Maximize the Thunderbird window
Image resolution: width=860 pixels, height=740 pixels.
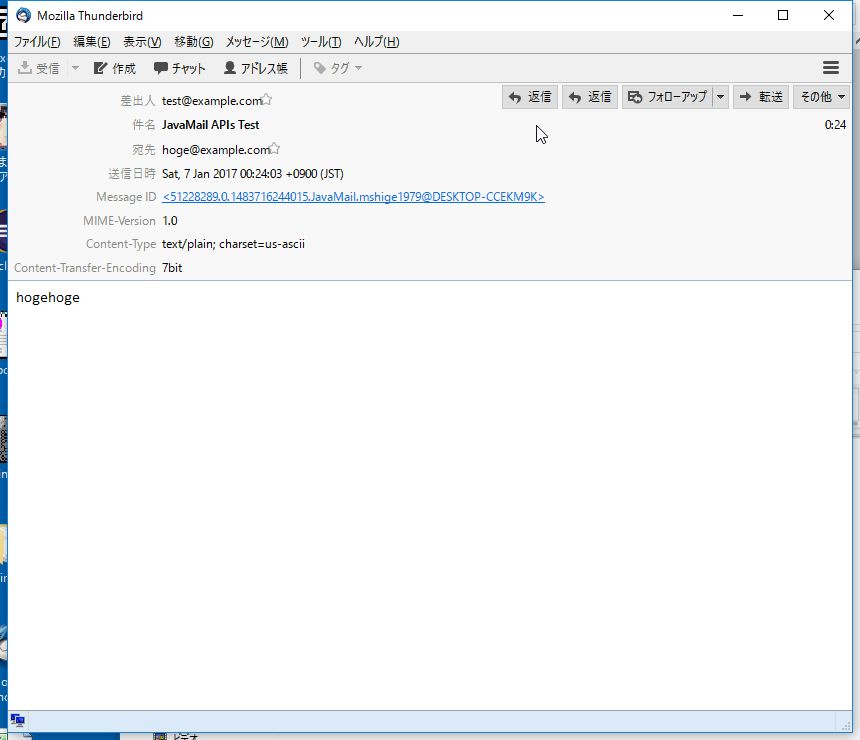[783, 15]
